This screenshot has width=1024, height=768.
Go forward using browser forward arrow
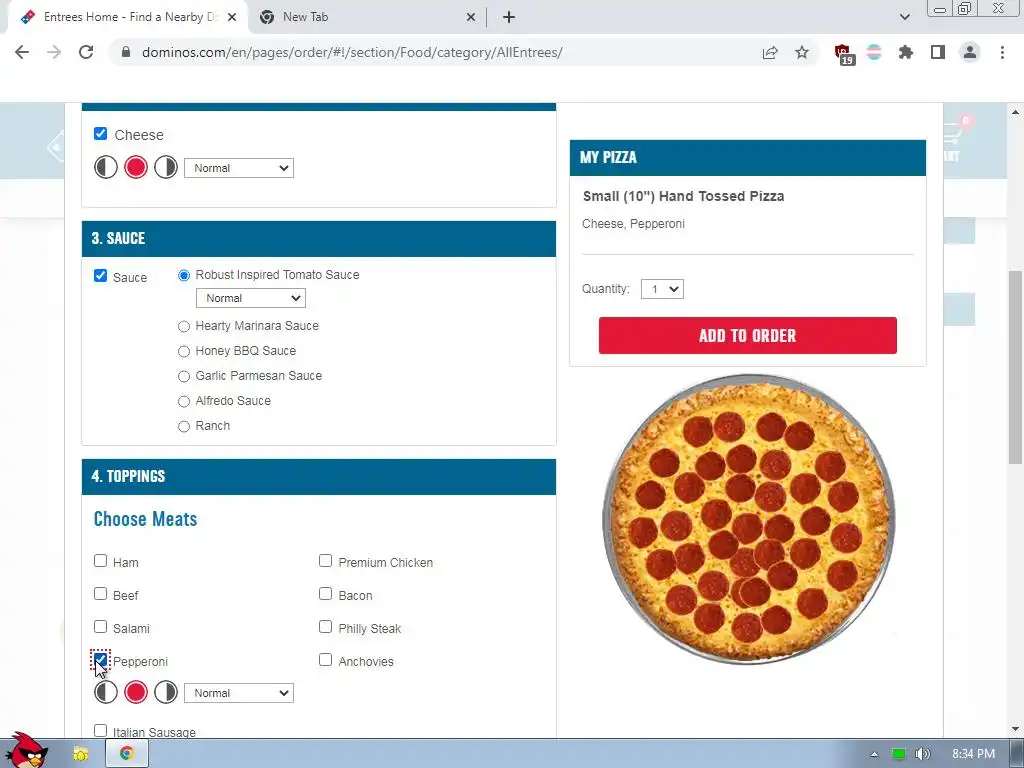[x=54, y=52]
